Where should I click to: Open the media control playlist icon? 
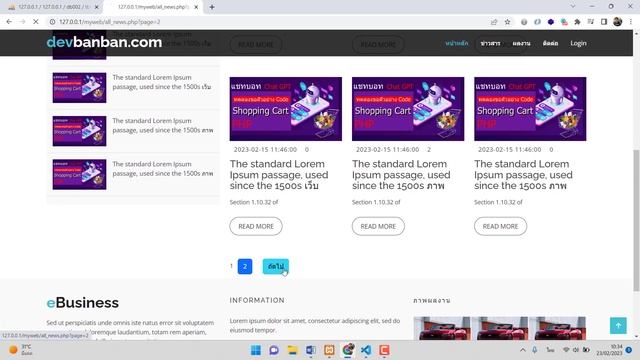point(591,22)
